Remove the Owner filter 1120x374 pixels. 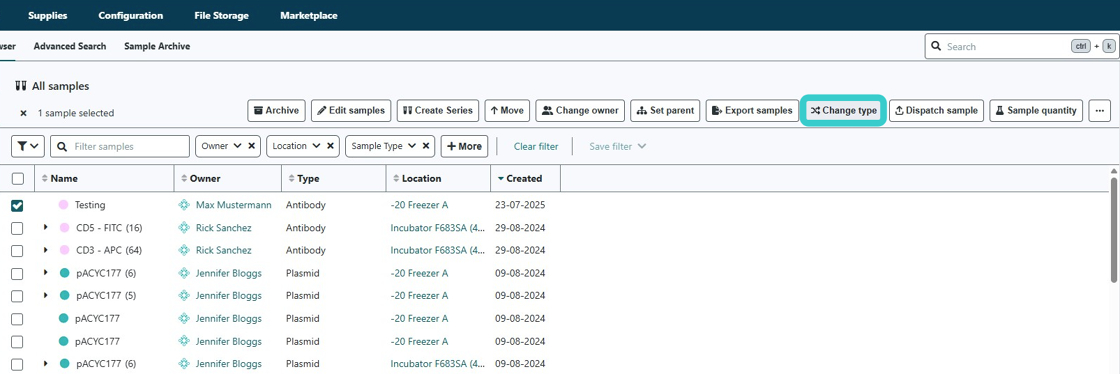click(252, 146)
